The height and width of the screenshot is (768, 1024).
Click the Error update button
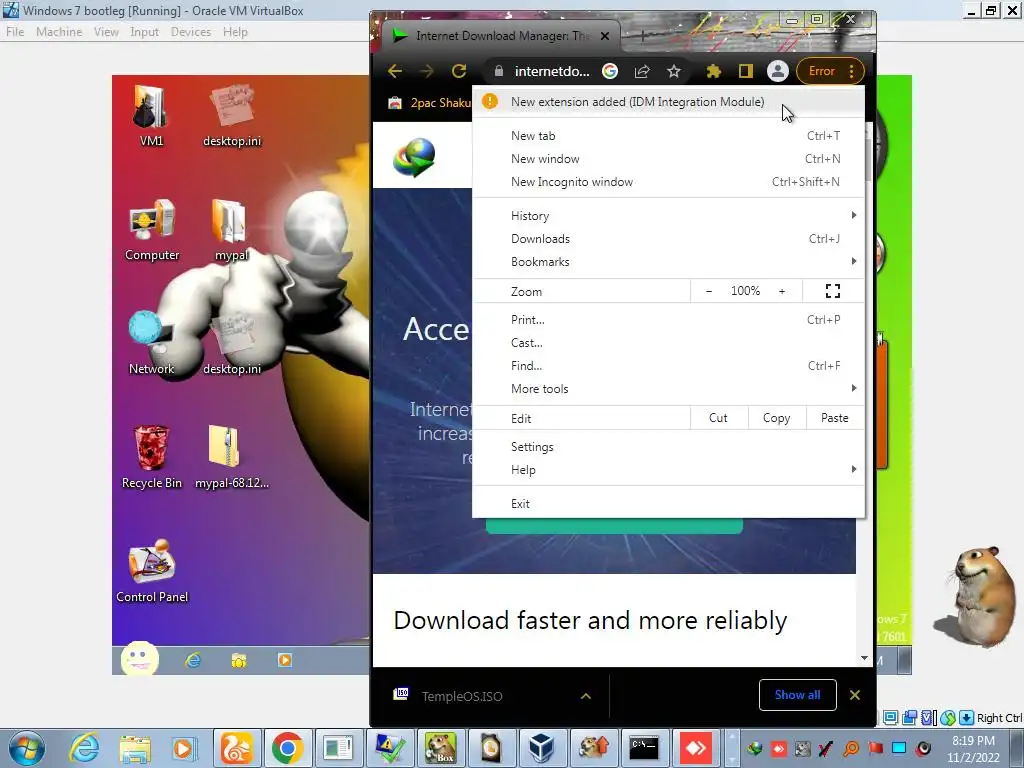(830, 71)
